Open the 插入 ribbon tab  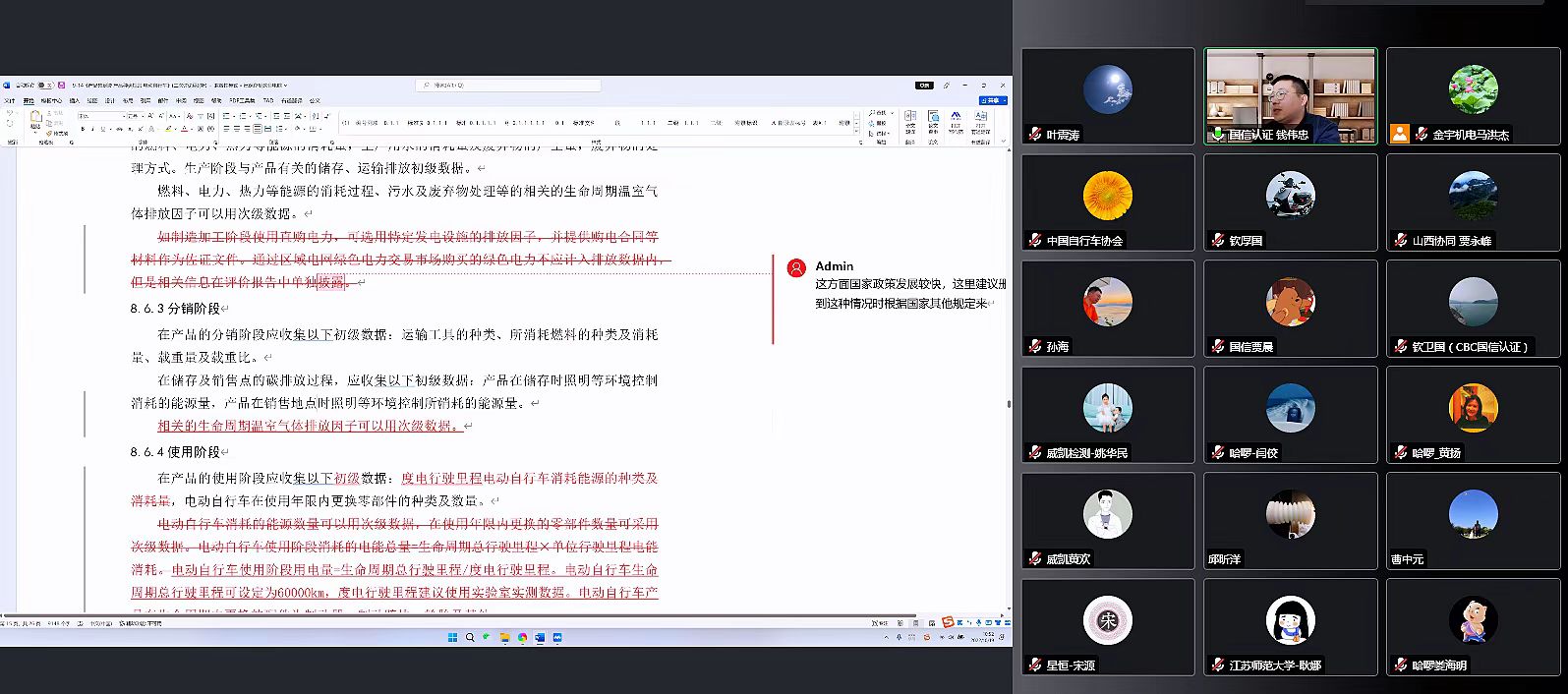click(x=75, y=100)
